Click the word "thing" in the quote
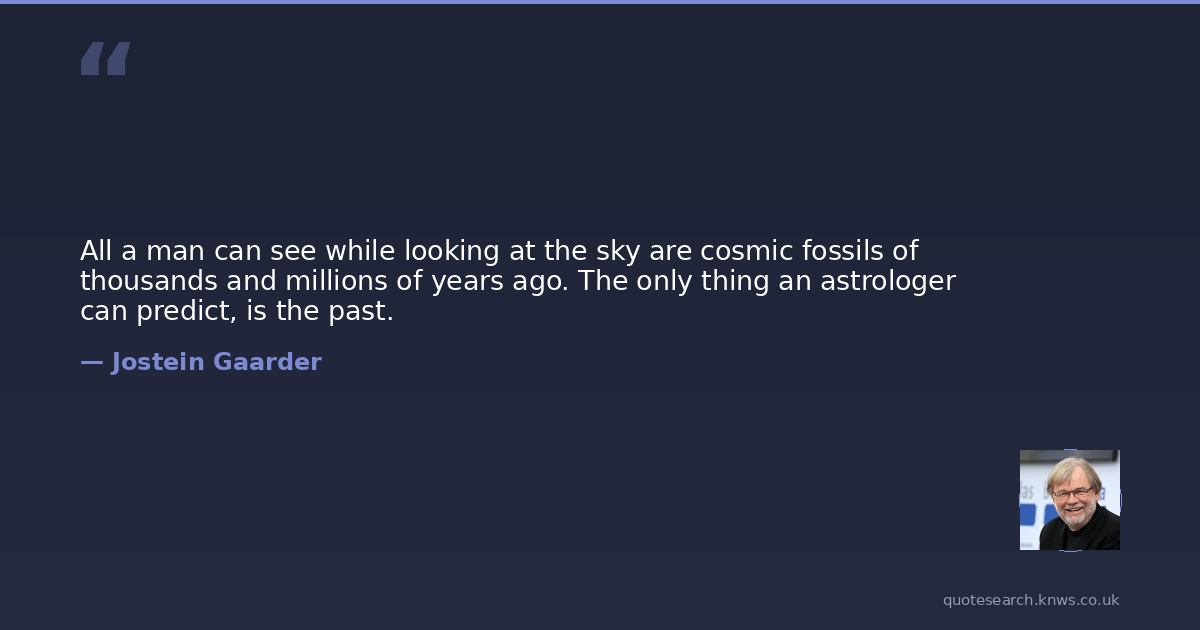1200x630 pixels. click(735, 281)
